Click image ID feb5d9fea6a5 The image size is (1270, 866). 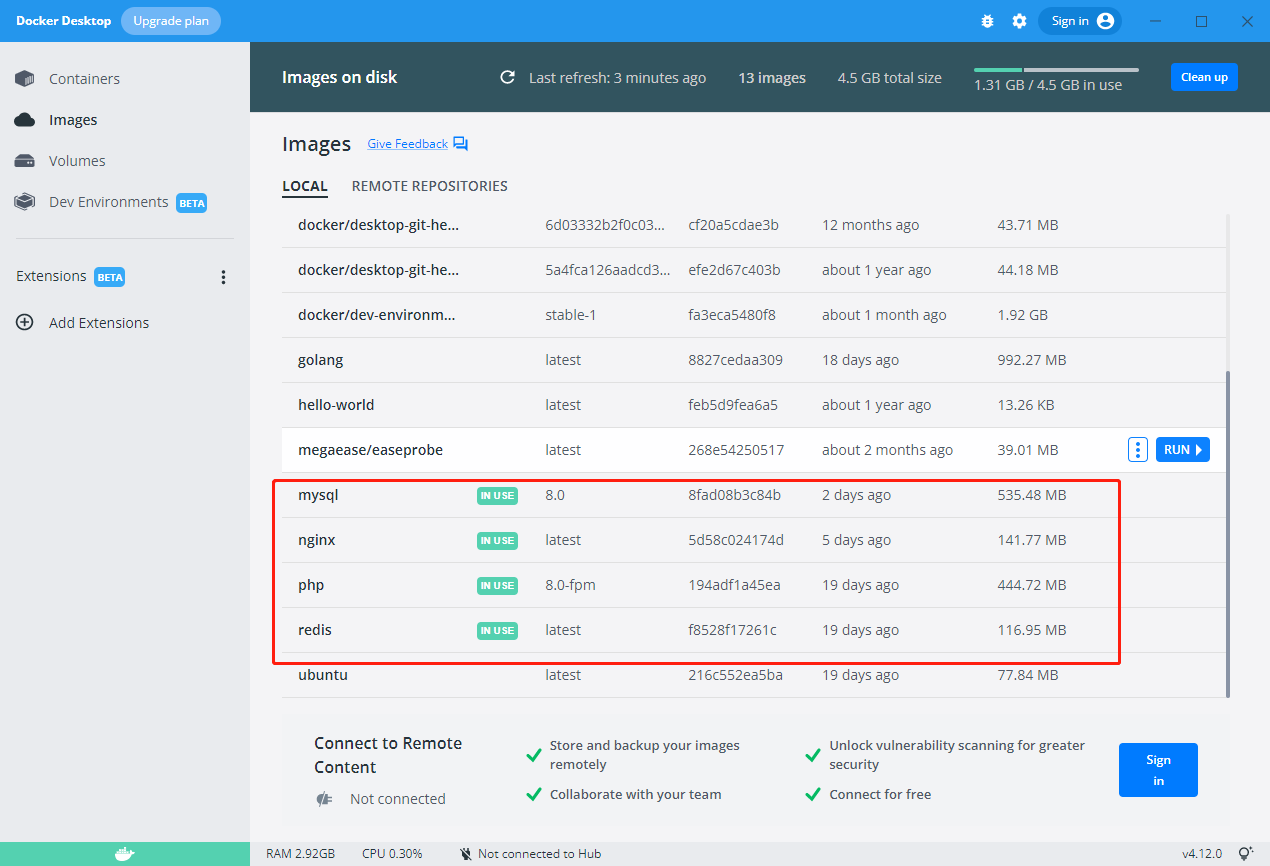coord(733,405)
